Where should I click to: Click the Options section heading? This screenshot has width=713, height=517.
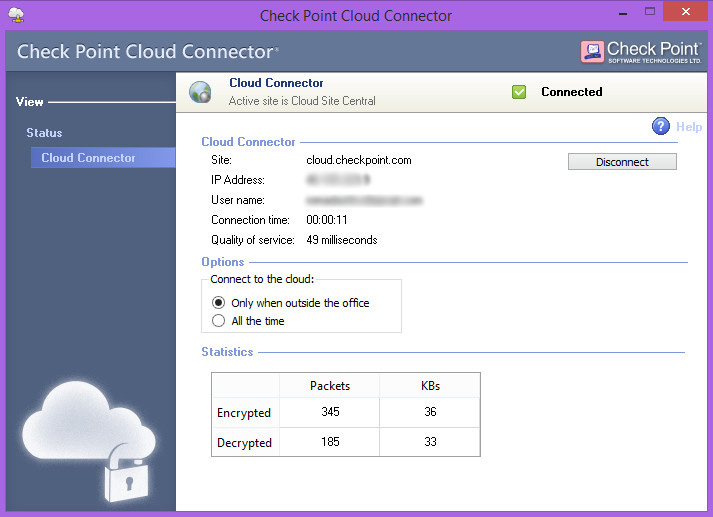[223, 262]
